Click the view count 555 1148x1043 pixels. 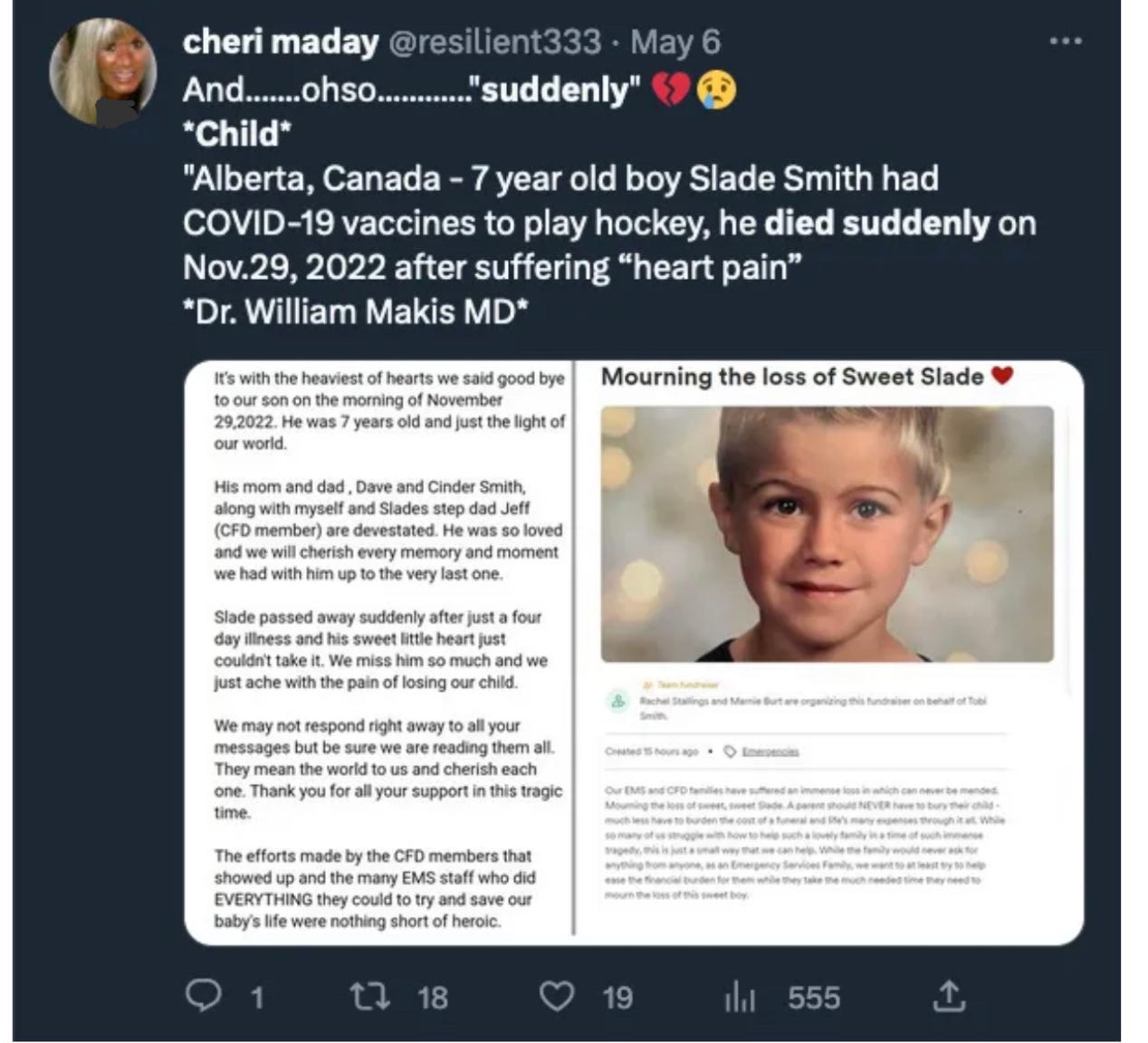(x=813, y=998)
